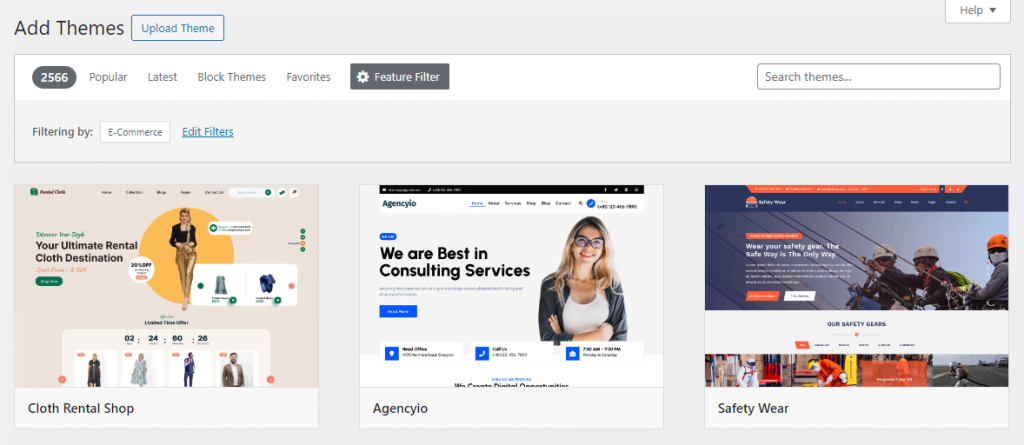This screenshot has width=1024, height=445.
Task: Open the Block Themes tab
Action: click(x=232, y=77)
